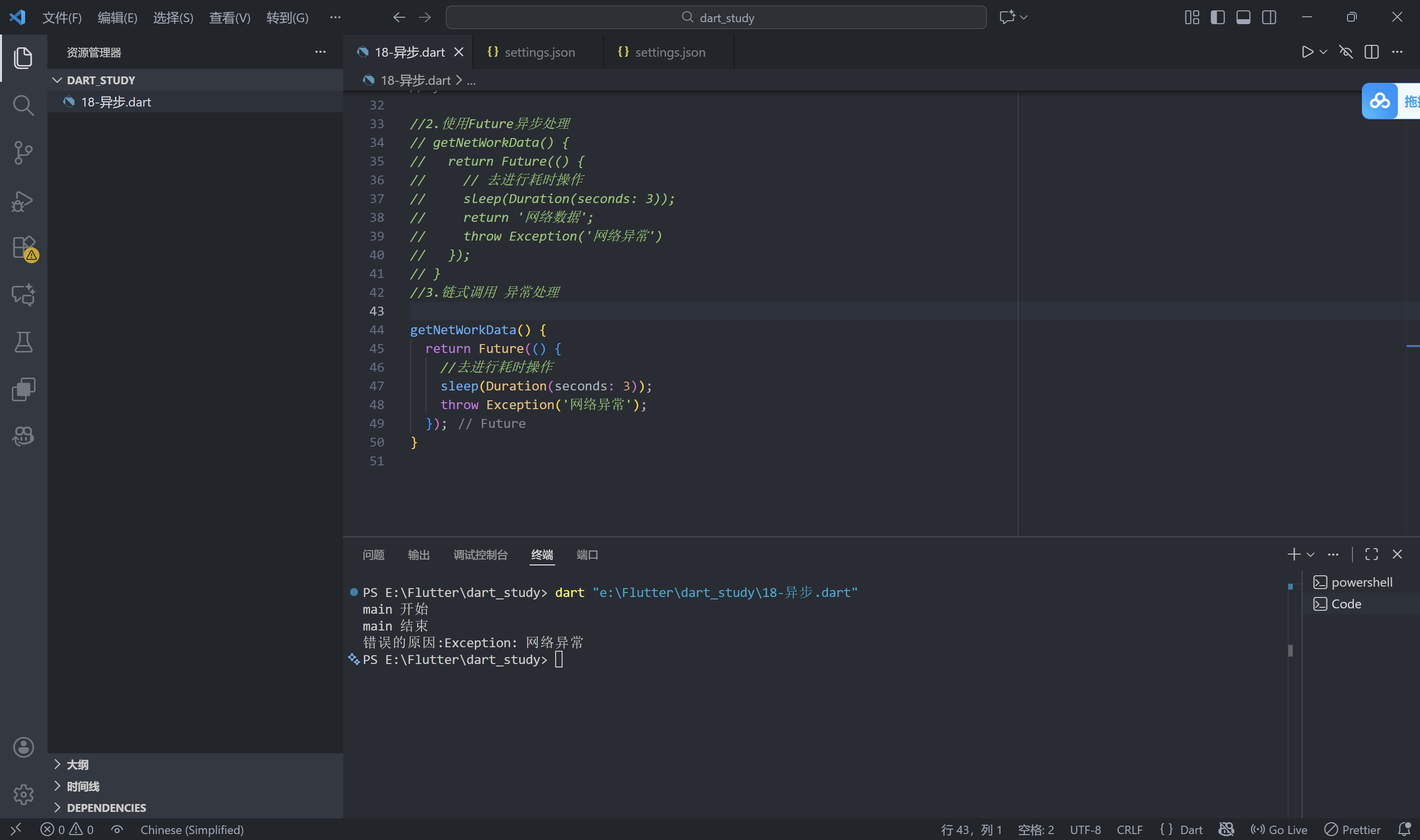1420x840 pixels.
Task: Click the terminal scrollbar thumb
Action: coord(1290,650)
